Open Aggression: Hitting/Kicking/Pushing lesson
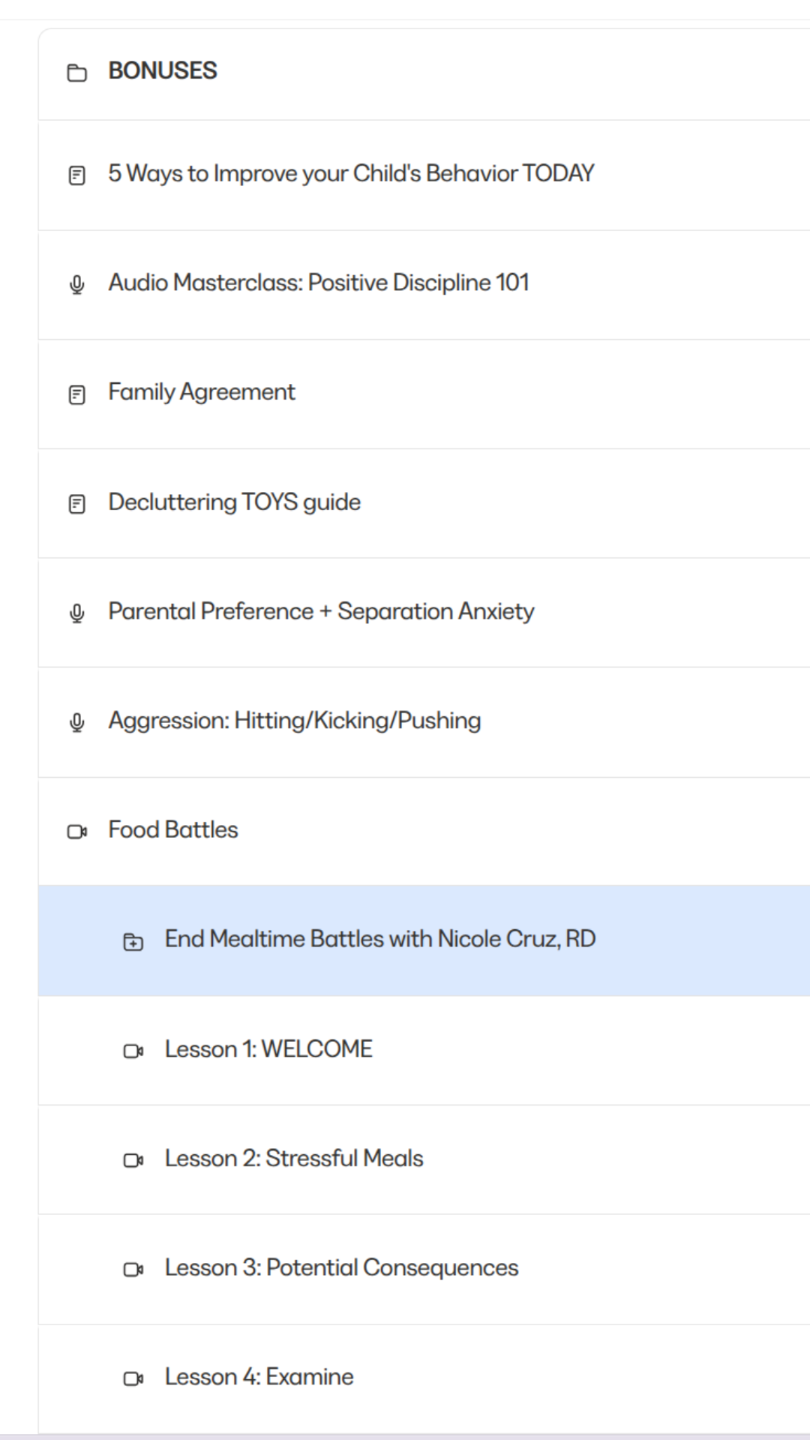Image resolution: width=810 pixels, height=1440 pixels. (294, 721)
